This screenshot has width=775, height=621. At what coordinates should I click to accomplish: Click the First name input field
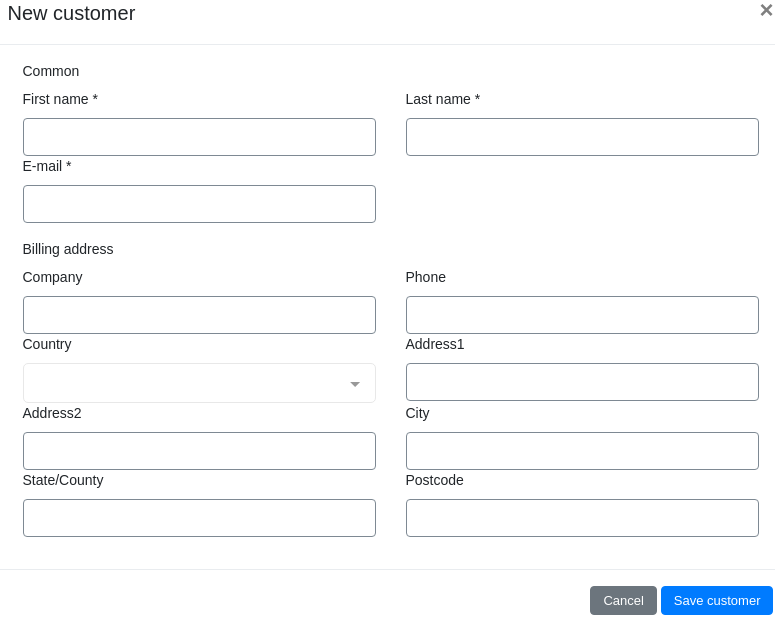point(199,137)
